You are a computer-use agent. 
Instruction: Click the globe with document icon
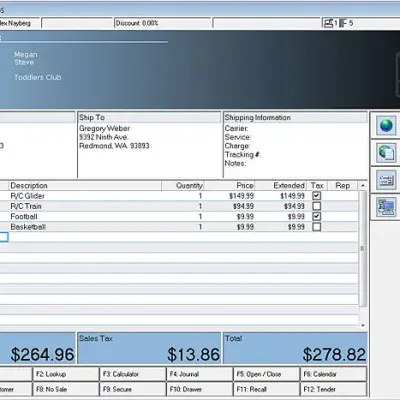pyautogui.click(x=386, y=153)
